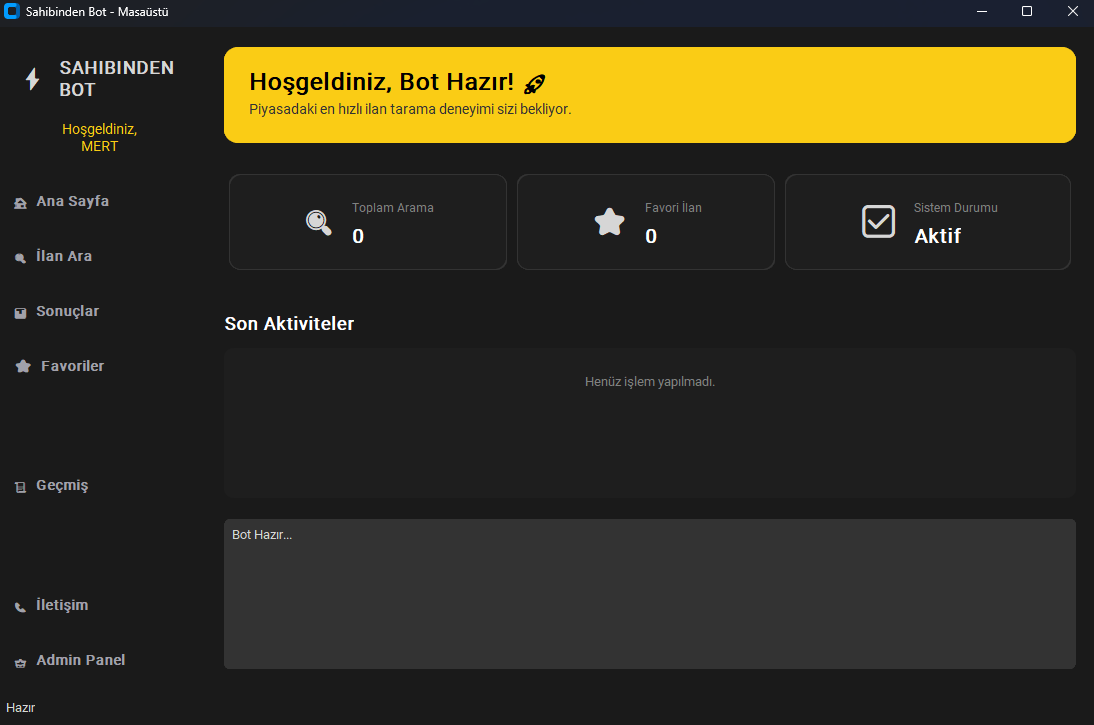Screen dimensions: 1094x725
Task: Click the crown icon beside Admin Panel
Action: coord(20,662)
